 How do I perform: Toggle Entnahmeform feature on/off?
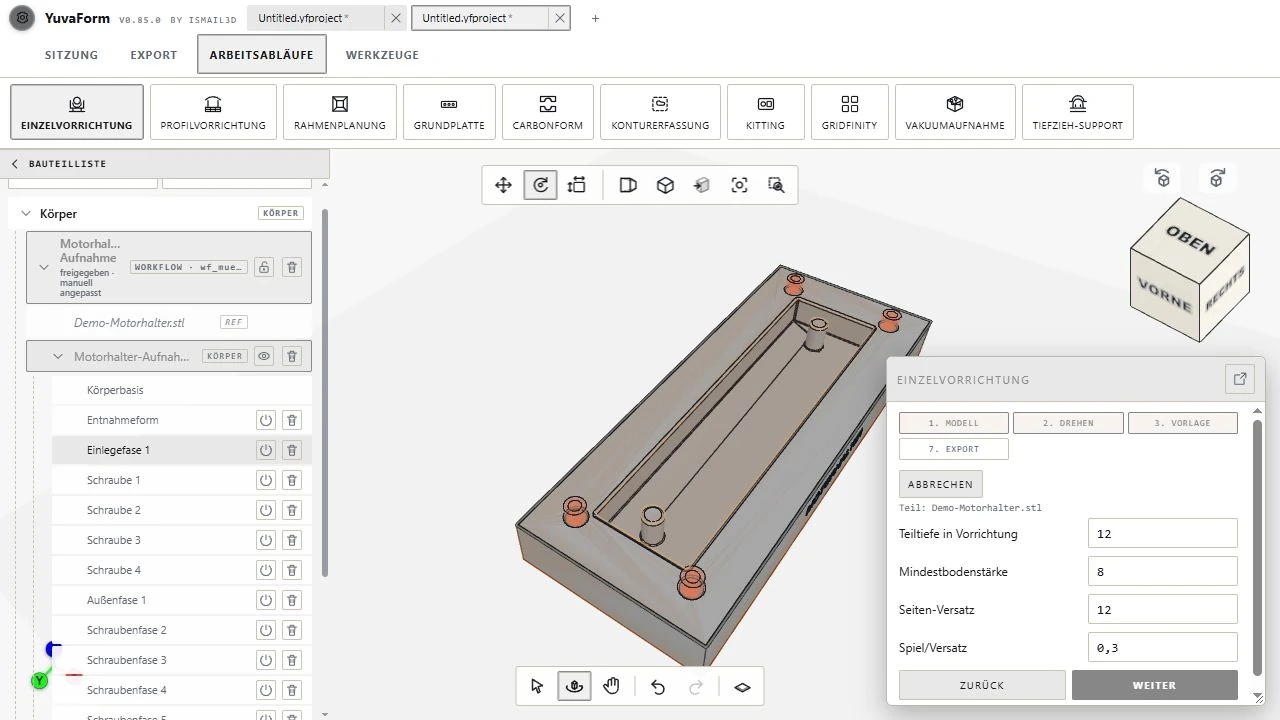click(265, 420)
